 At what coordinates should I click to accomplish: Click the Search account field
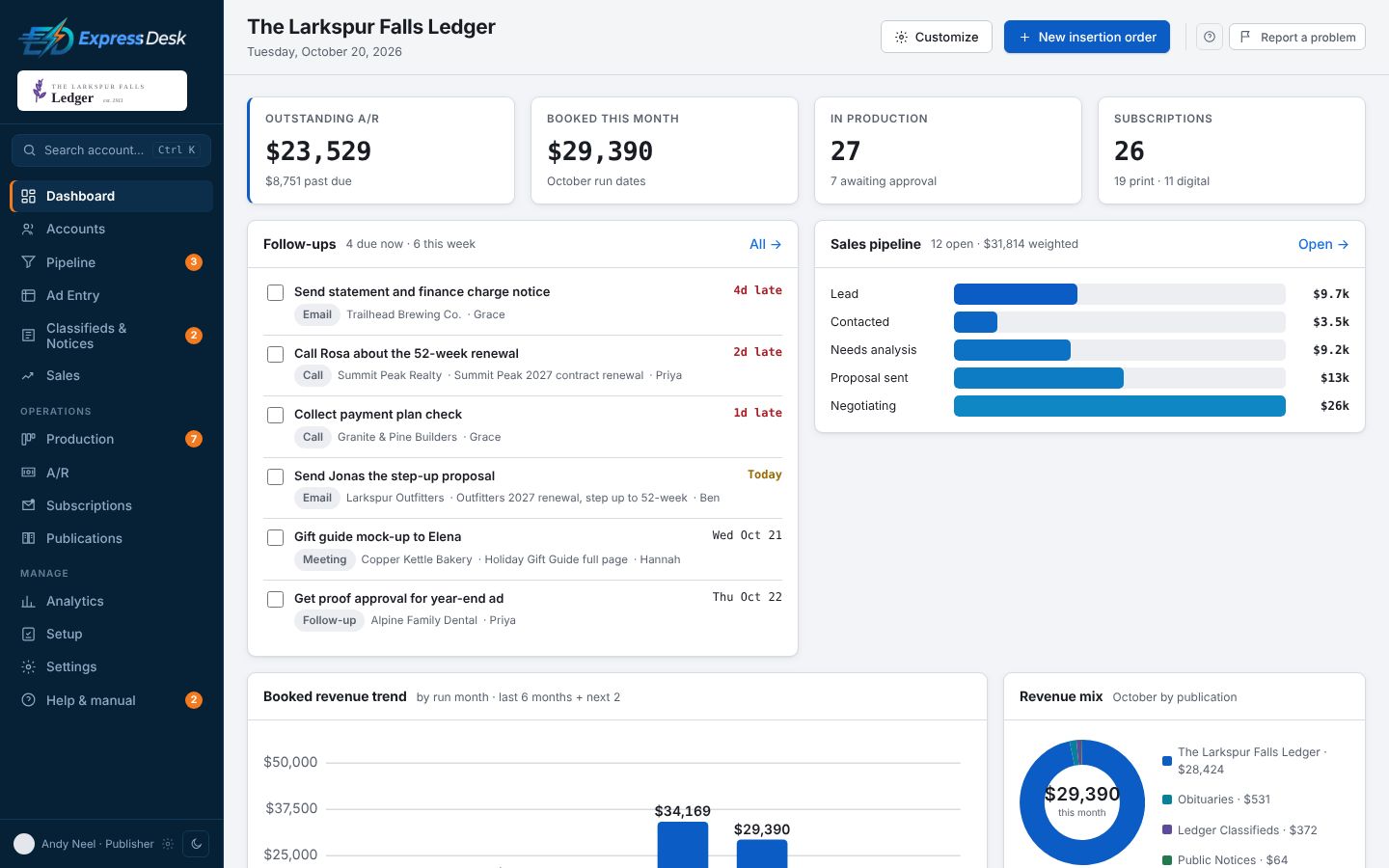pos(111,149)
